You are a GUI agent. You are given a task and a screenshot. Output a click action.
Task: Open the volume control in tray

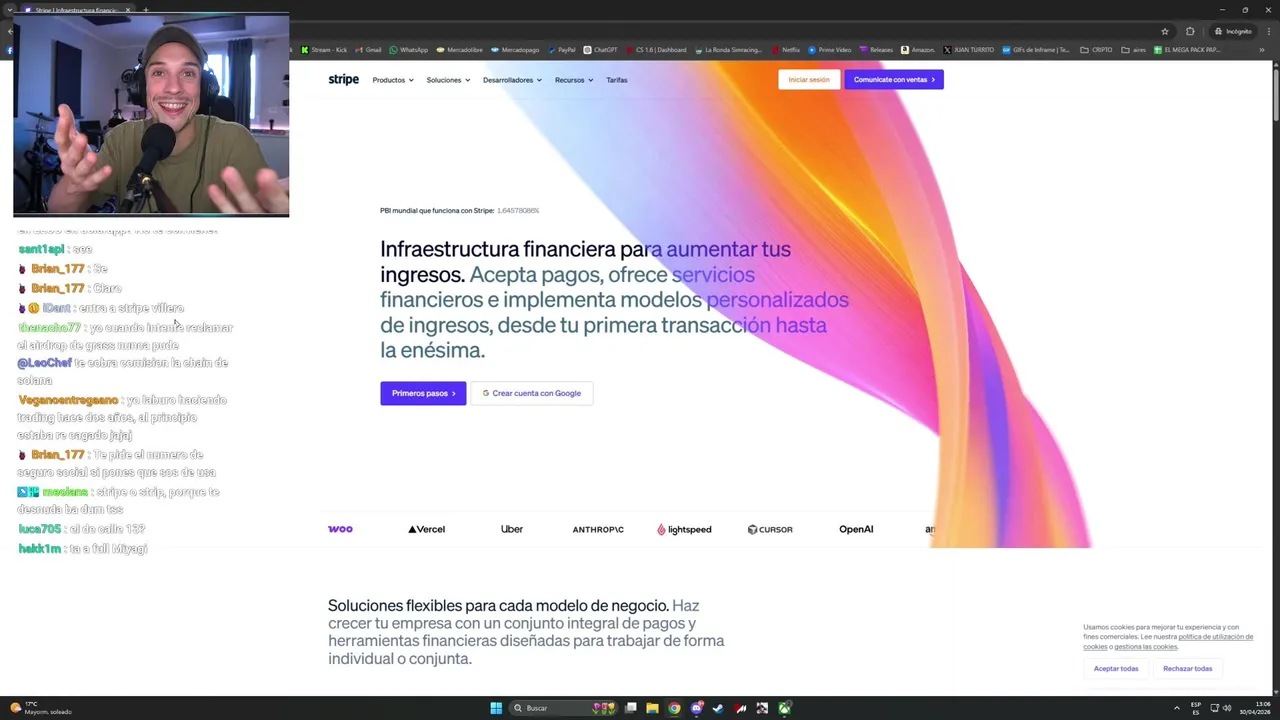click(x=1227, y=708)
